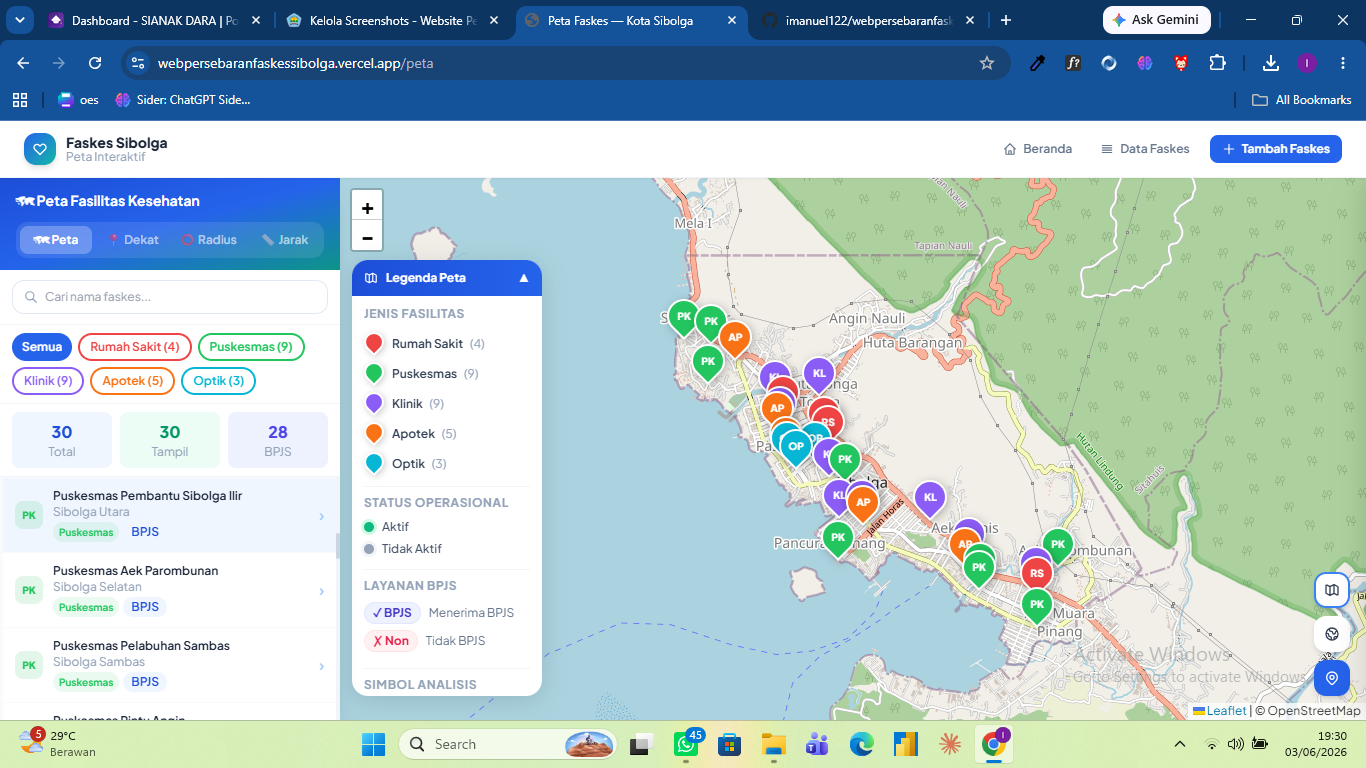Click the Windows Start button

pyautogui.click(x=373, y=744)
